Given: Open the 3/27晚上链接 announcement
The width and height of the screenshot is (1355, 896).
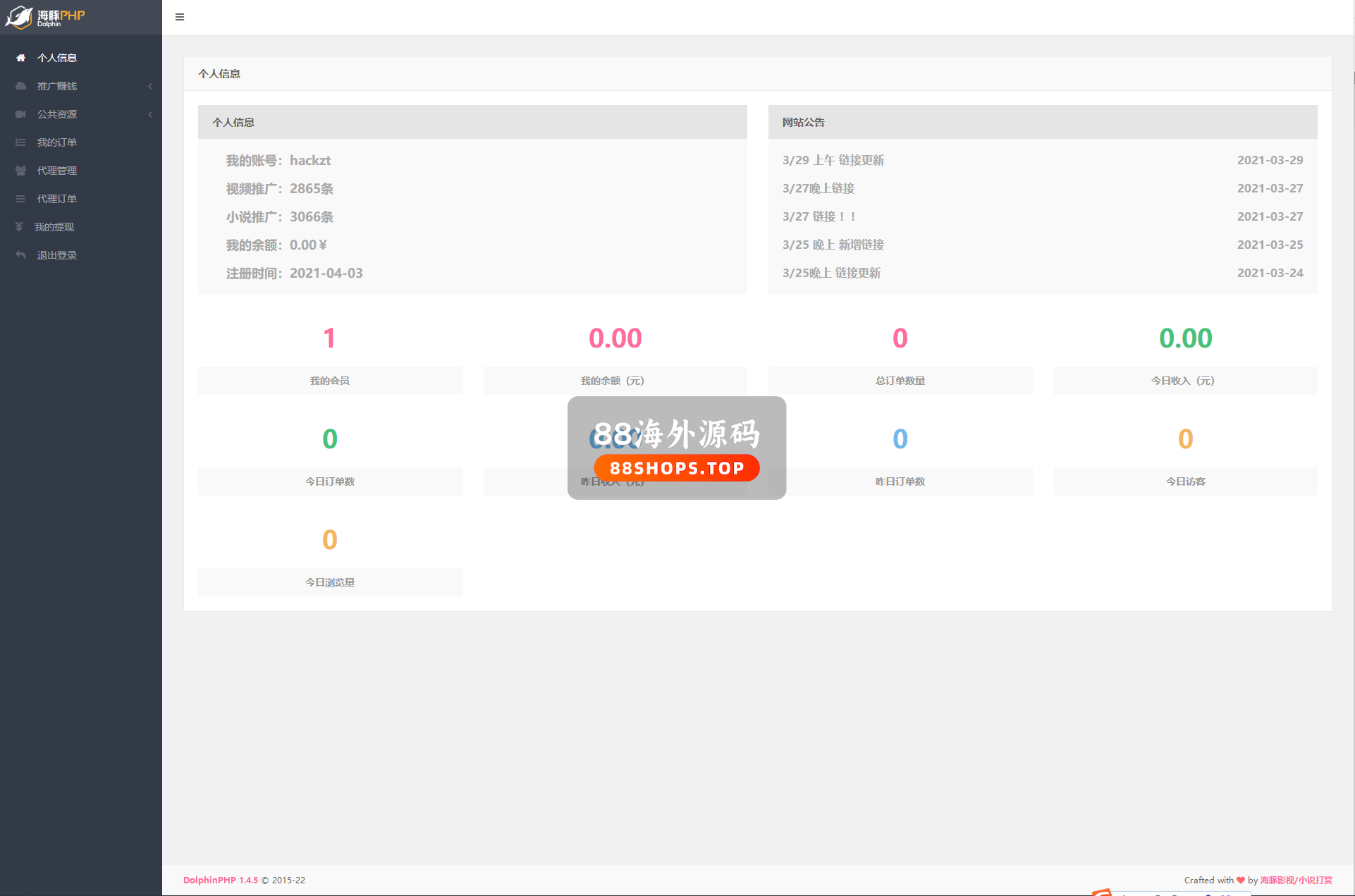Looking at the screenshot, I should (x=818, y=188).
